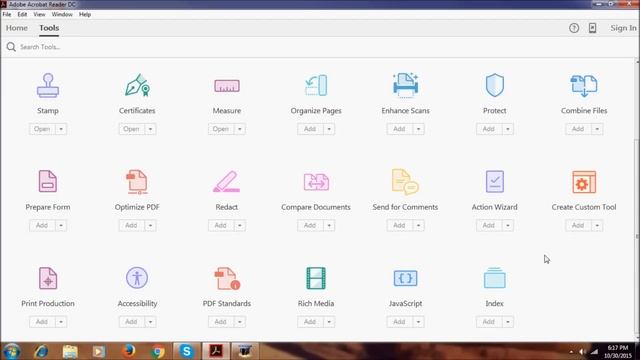
Task: Expand the Protect Add dropdown arrow
Action: tap(508, 129)
